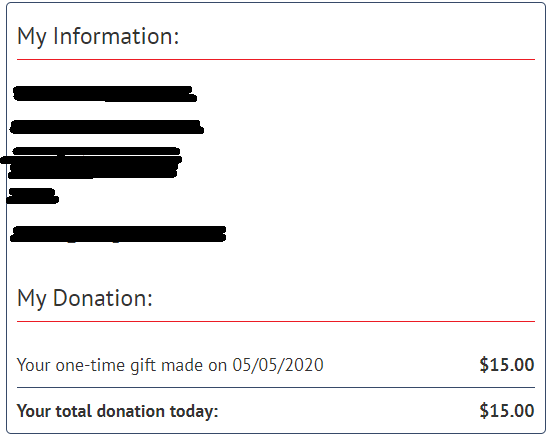Select the second blacked-out information line
The height and width of the screenshot is (438, 550).
coord(107,127)
